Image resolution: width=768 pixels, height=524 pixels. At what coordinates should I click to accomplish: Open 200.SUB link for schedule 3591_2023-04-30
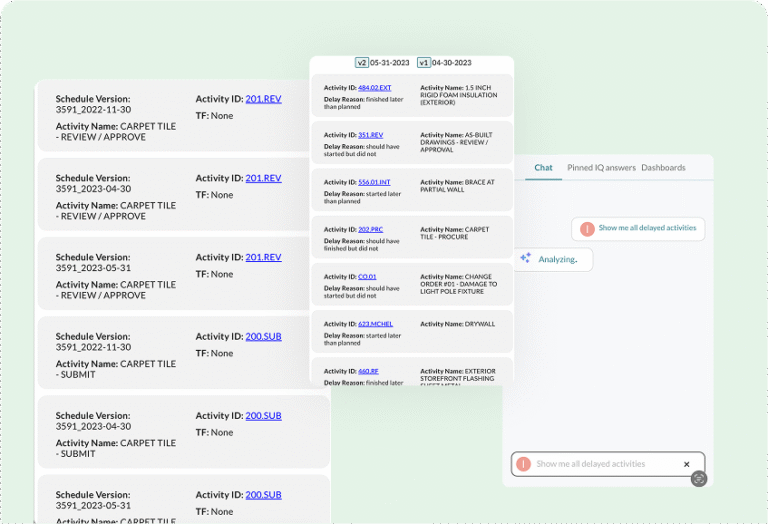pos(264,416)
